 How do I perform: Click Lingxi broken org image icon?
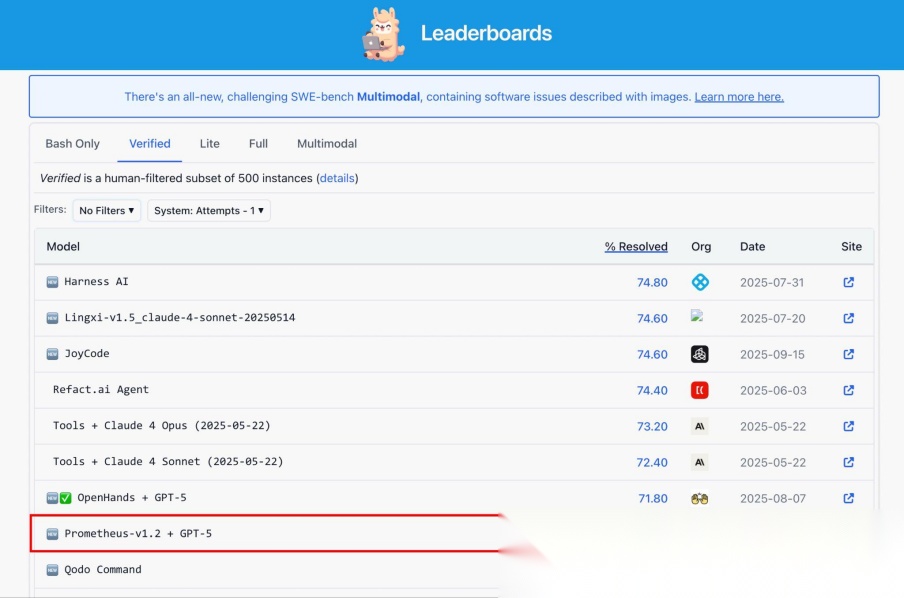pyautogui.click(x=697, y=316)
